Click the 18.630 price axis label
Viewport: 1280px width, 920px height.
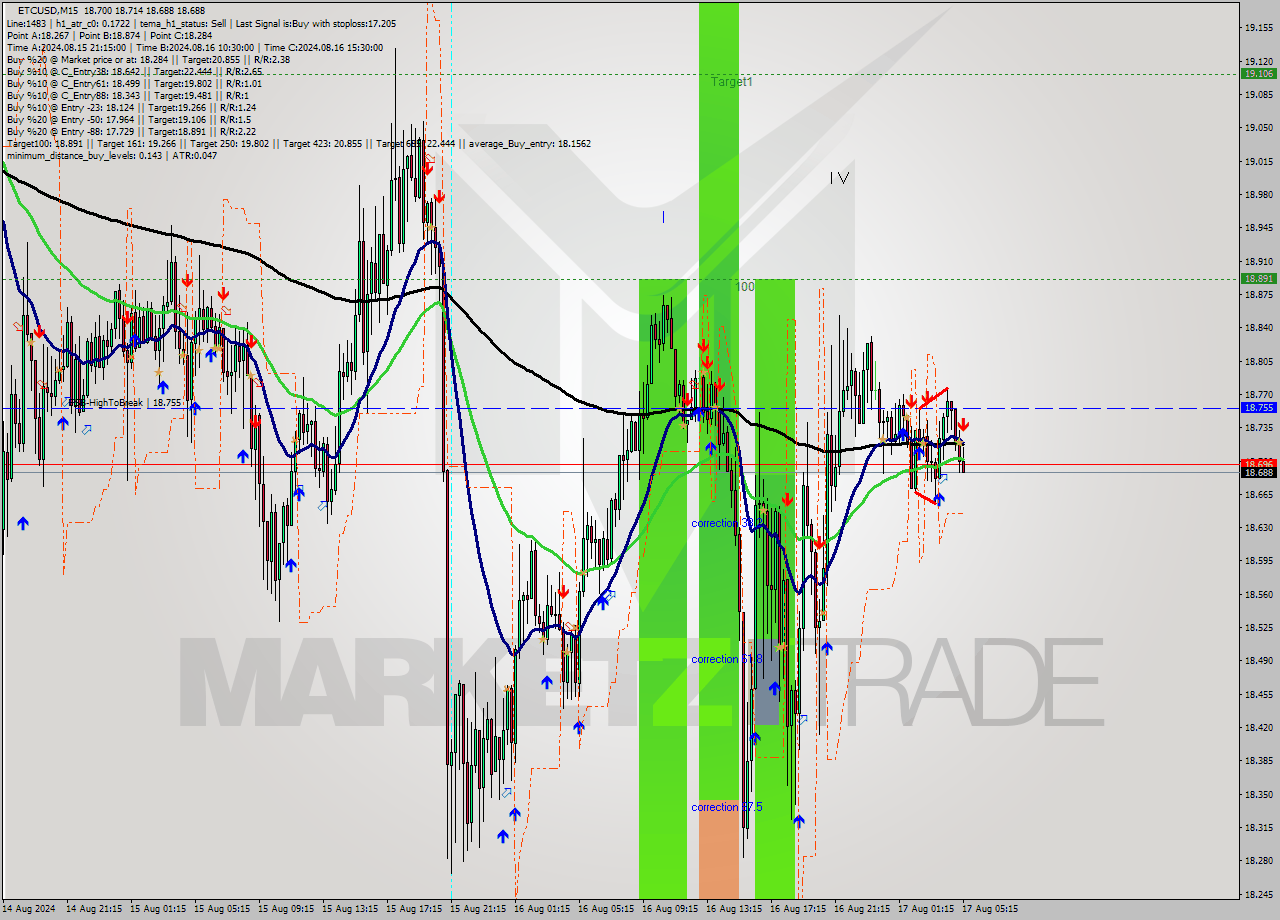(x=1258, y=527)
